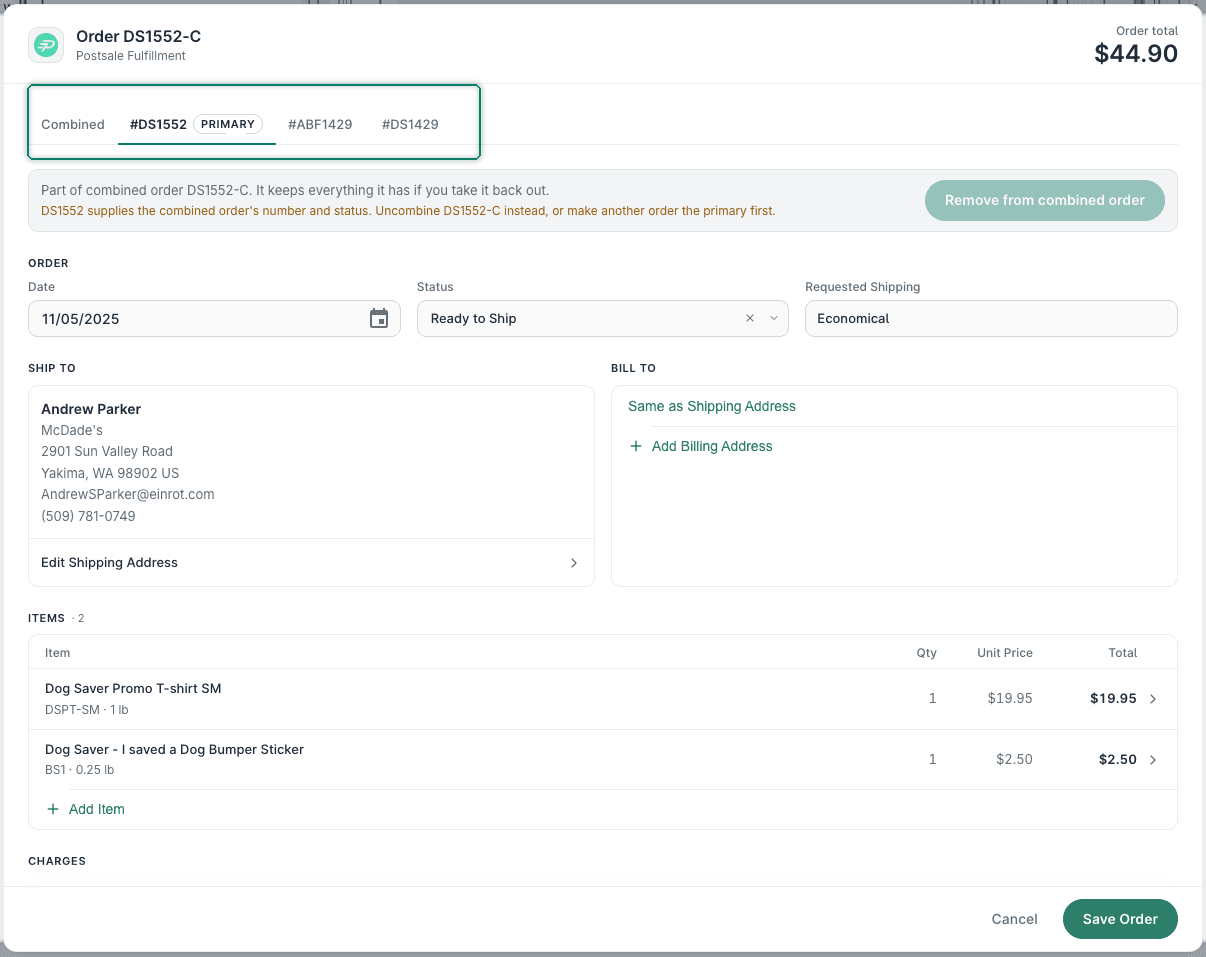Expand the Status dropdown arrow
The image size is (1206, 957).
[x=773, y=319]
